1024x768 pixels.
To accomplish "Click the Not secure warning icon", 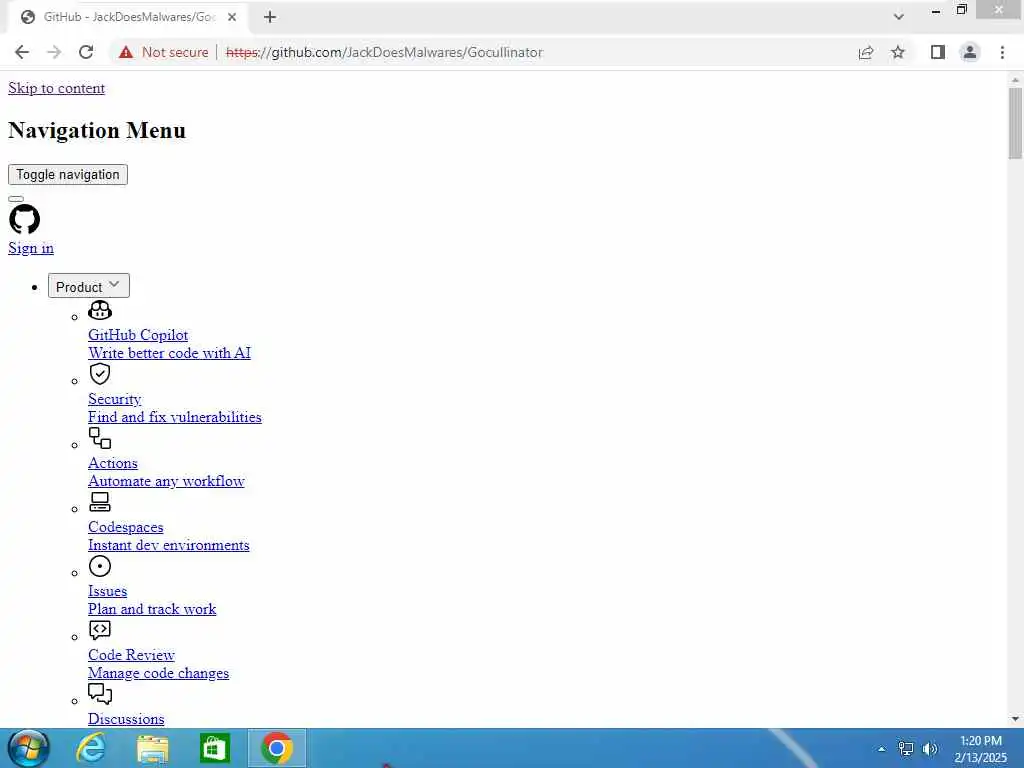I will tap(126, 52).
